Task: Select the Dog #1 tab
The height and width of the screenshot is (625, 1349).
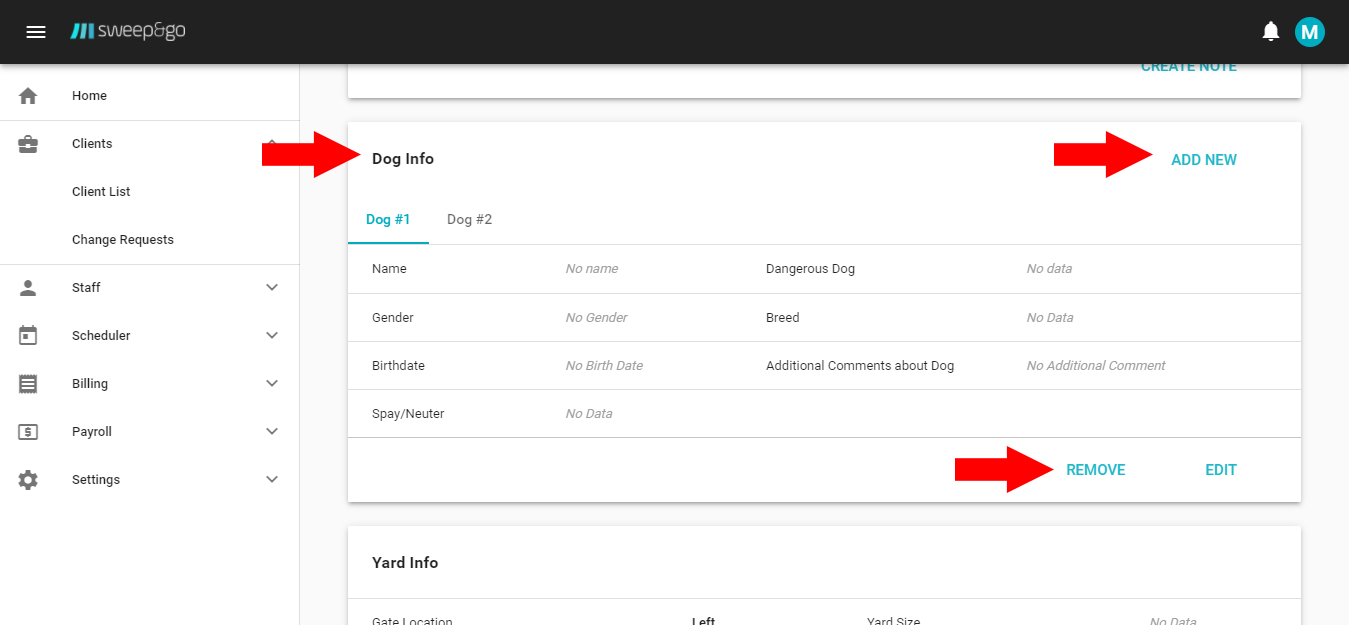Action: pos(388,220)
